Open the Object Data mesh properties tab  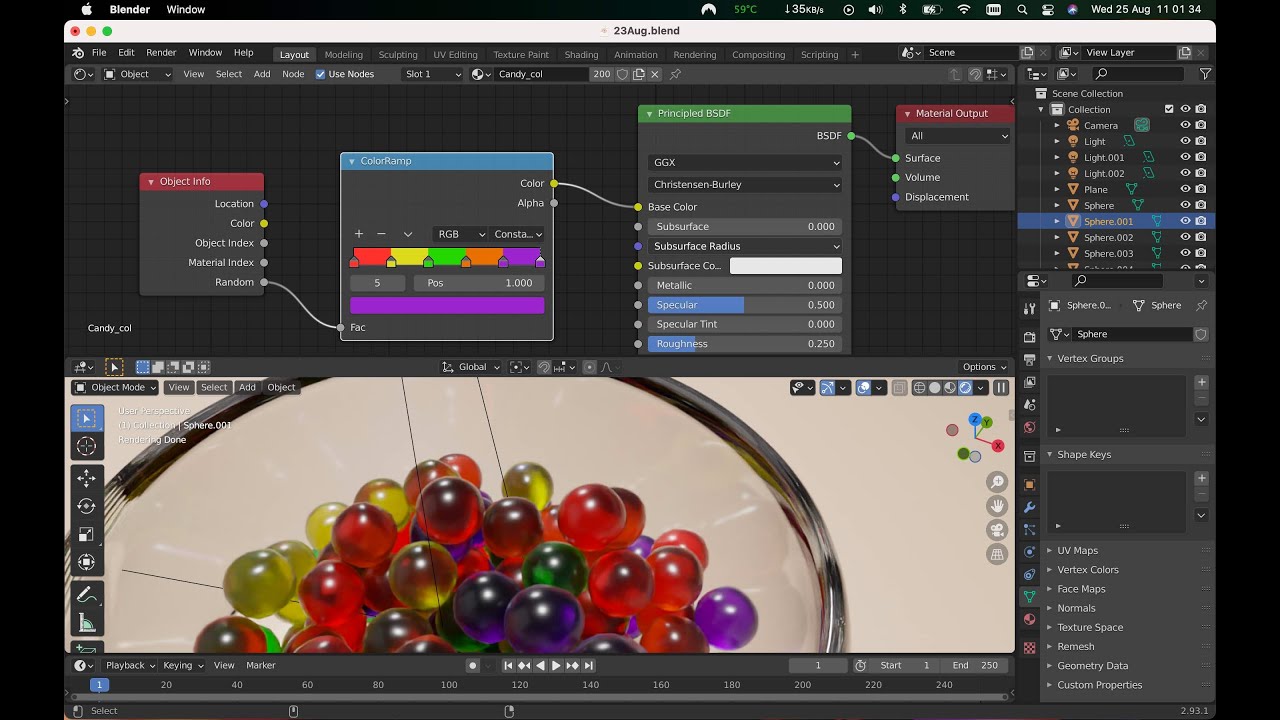click(1030, 596)
